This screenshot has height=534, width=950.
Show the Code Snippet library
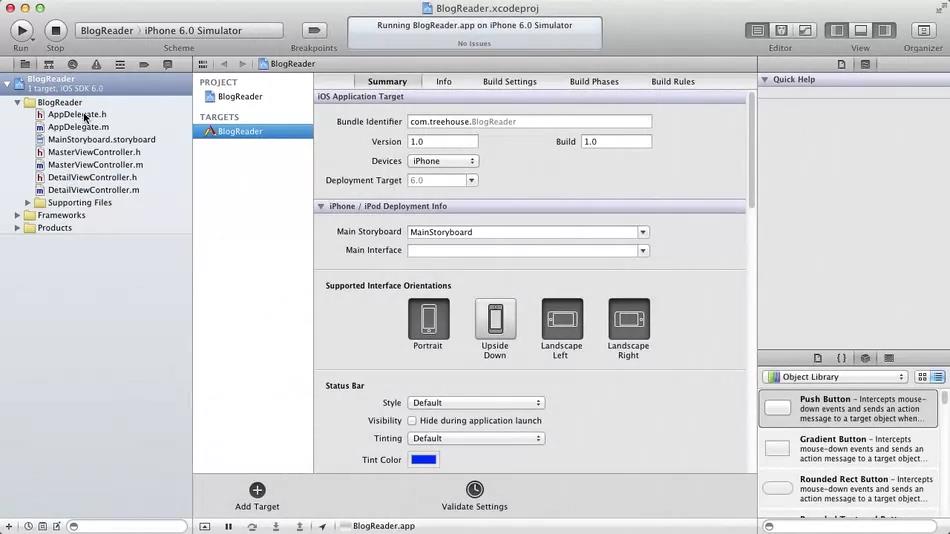point(842,358)
